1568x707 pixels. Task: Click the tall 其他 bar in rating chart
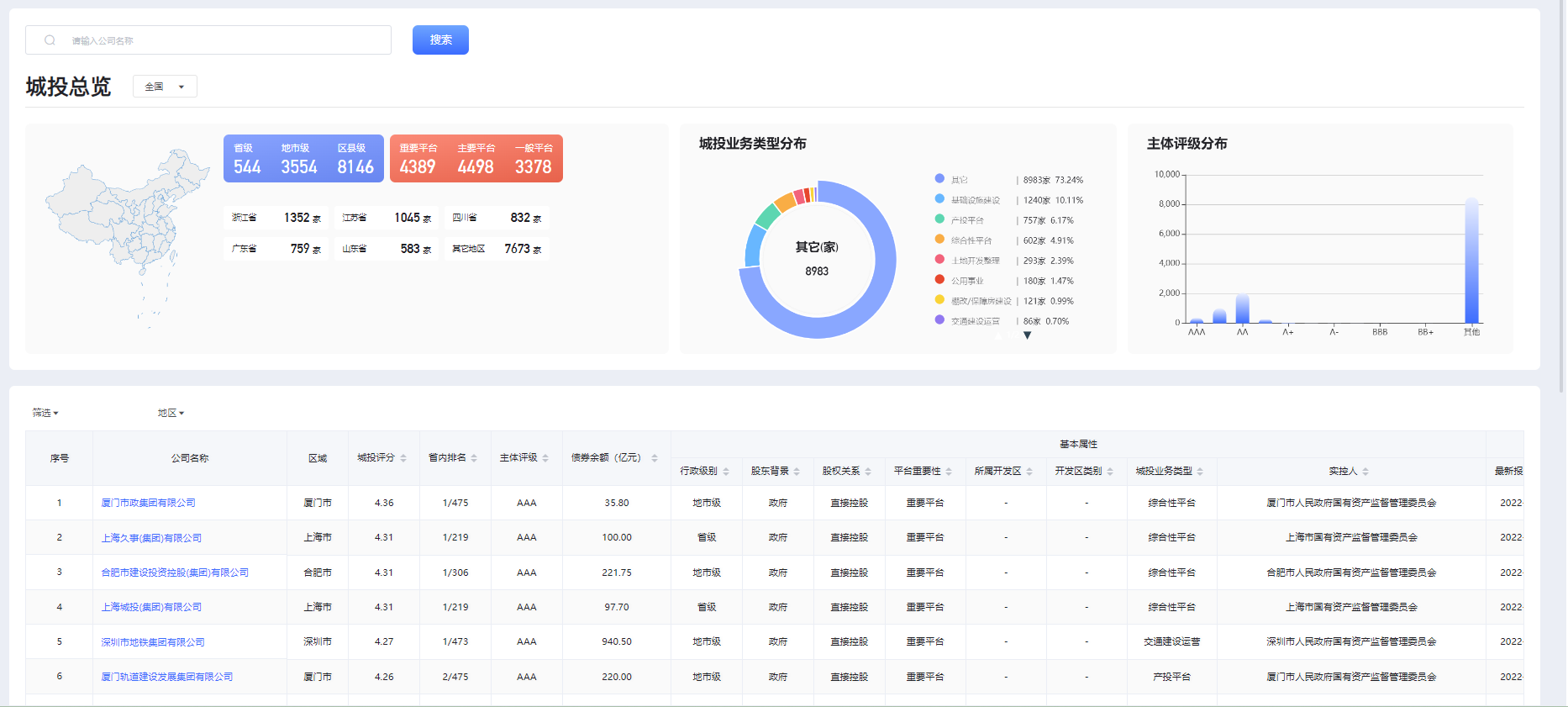(x=1471, y=261)
